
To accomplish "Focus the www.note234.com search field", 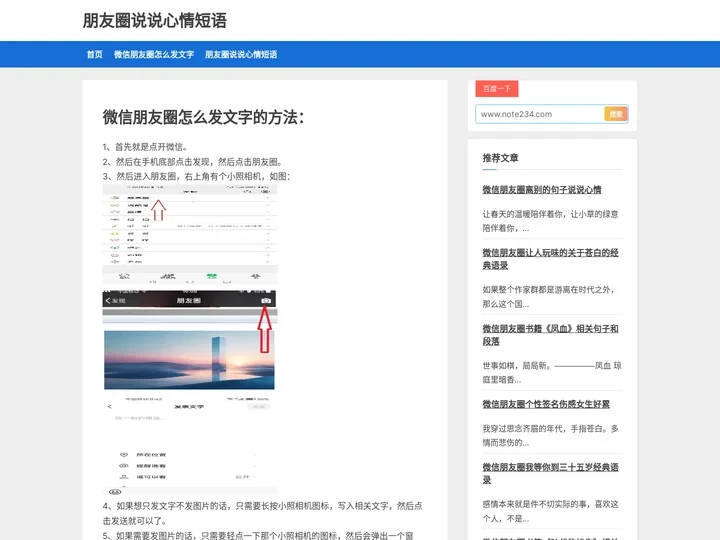I will pos(540,114).
